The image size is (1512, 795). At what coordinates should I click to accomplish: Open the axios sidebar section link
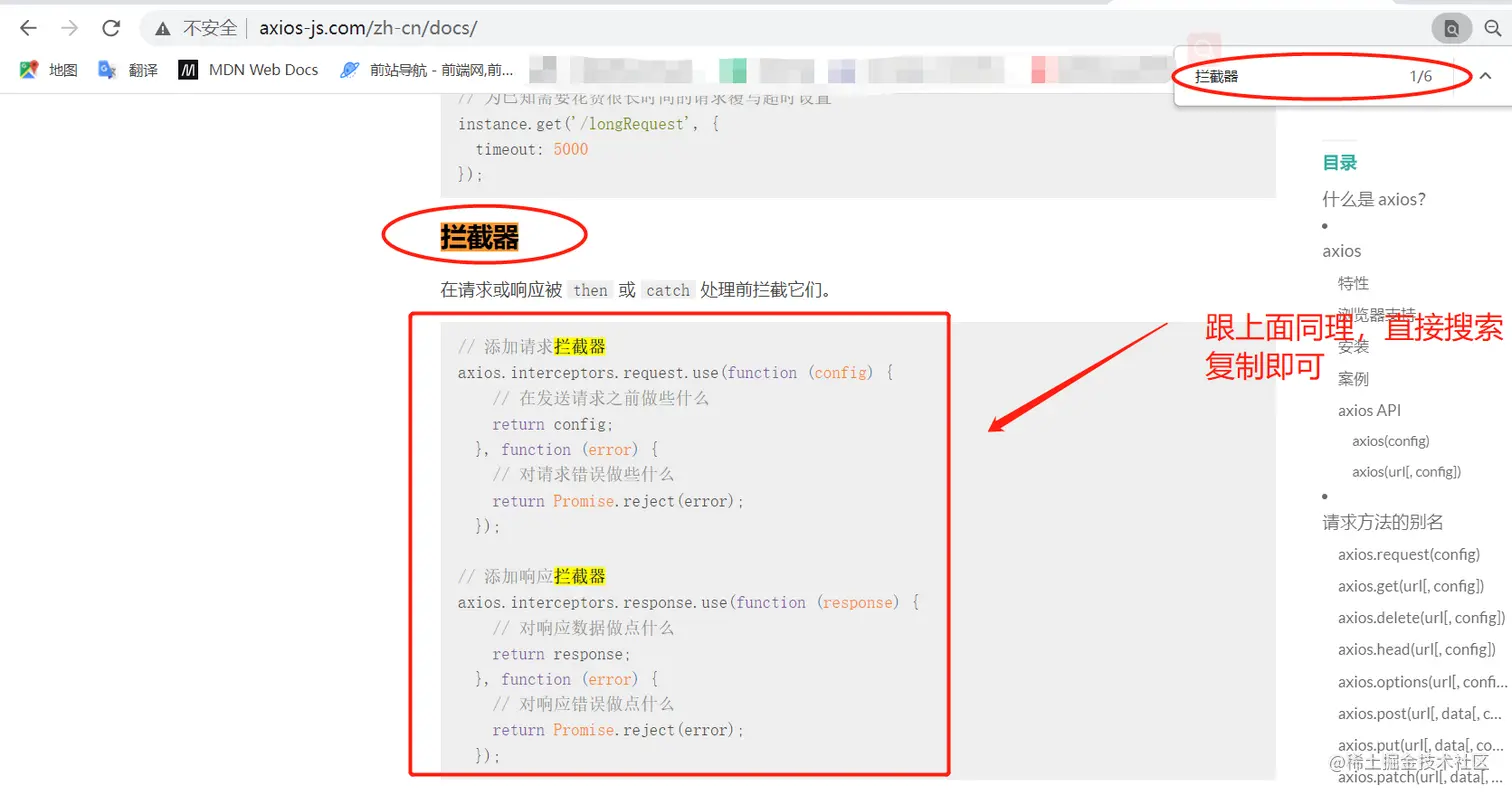1341,251
